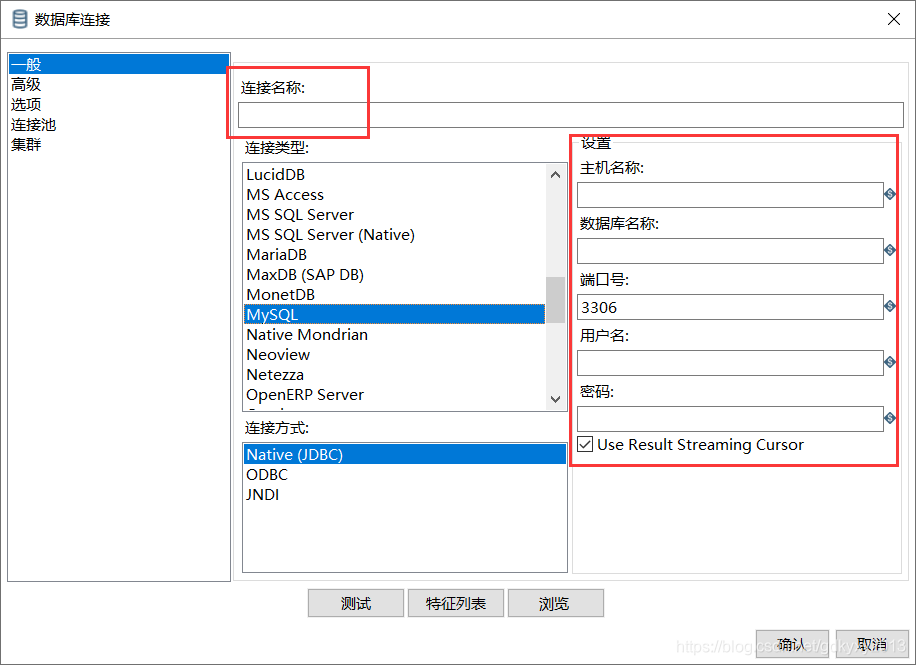
Task: Confirm with the 确认 button
Action: (x=792, y=644)
